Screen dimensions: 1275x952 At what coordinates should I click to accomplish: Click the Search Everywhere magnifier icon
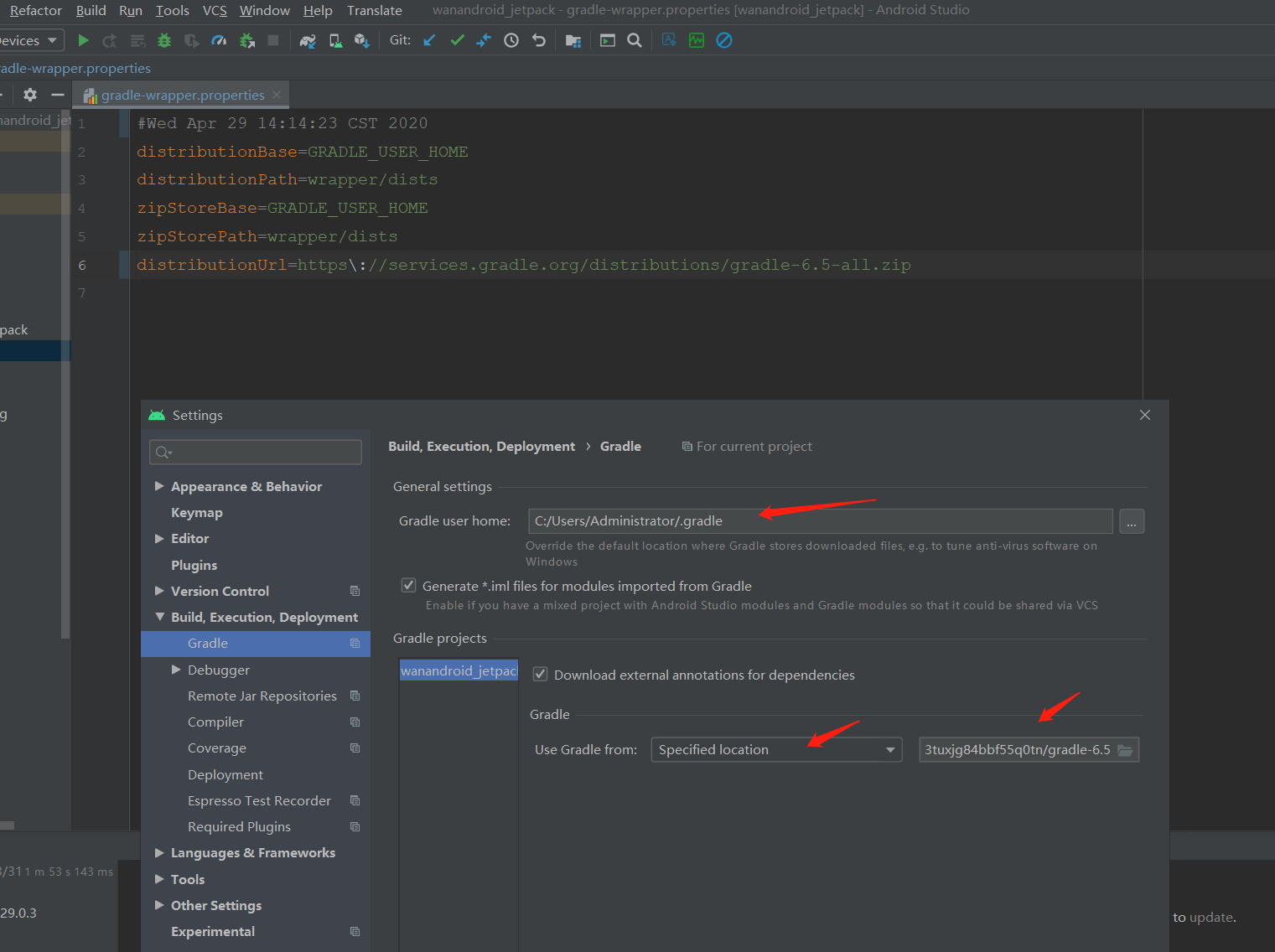click(x=635, y=40)
